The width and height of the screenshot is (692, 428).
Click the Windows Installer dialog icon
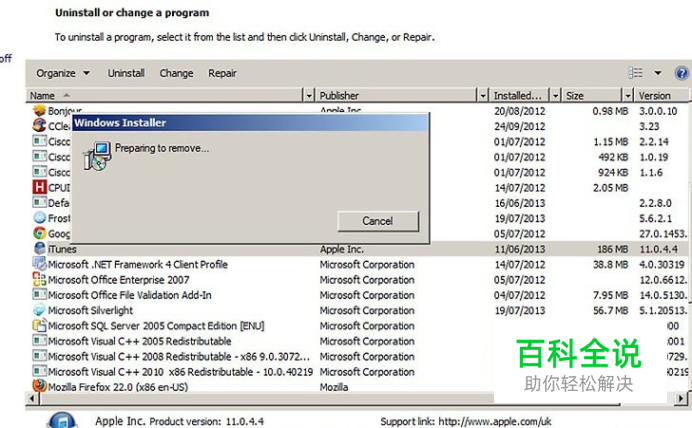[x=97, y=157]
